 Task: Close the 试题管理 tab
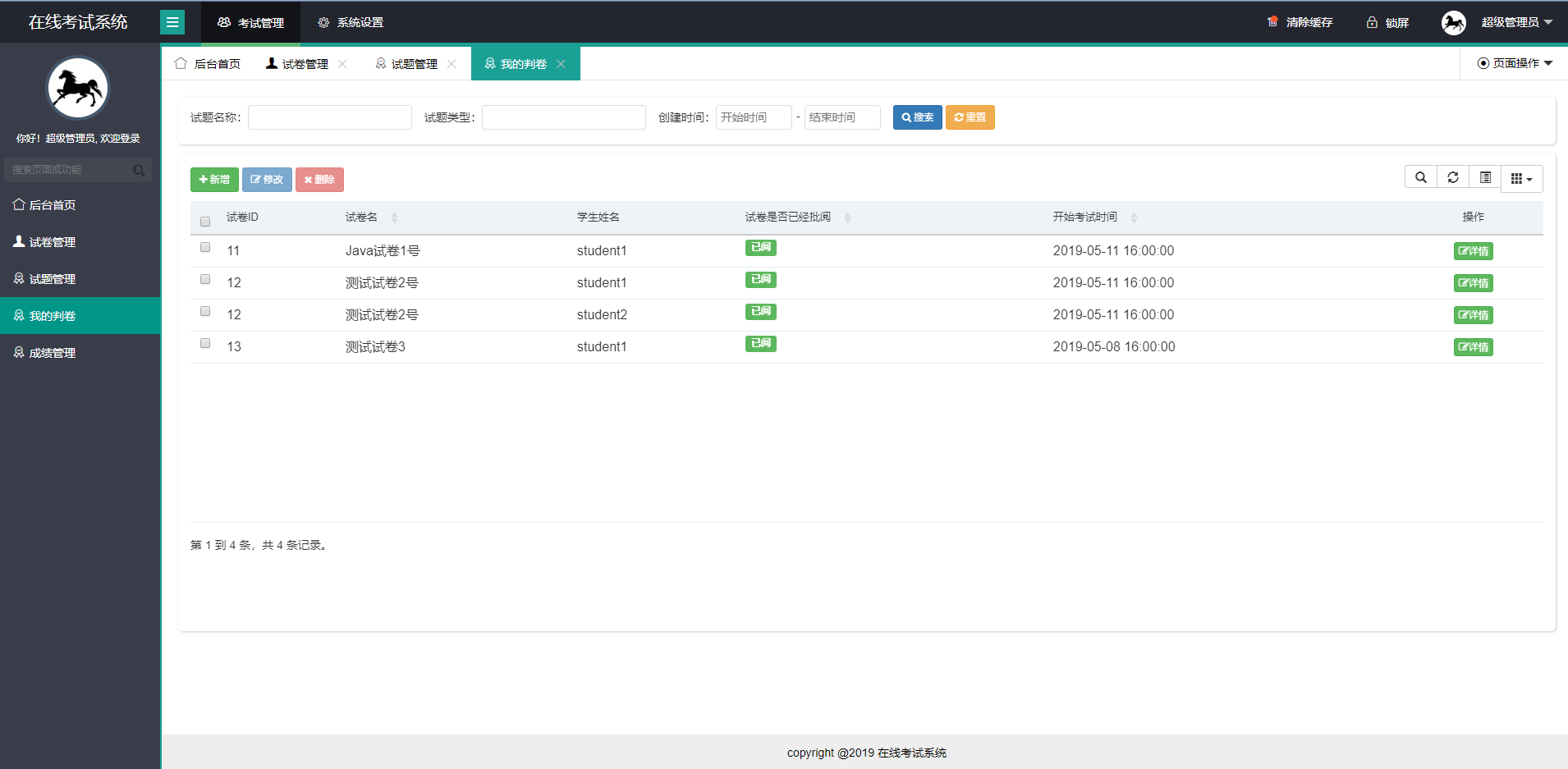[x=452, y=64]
